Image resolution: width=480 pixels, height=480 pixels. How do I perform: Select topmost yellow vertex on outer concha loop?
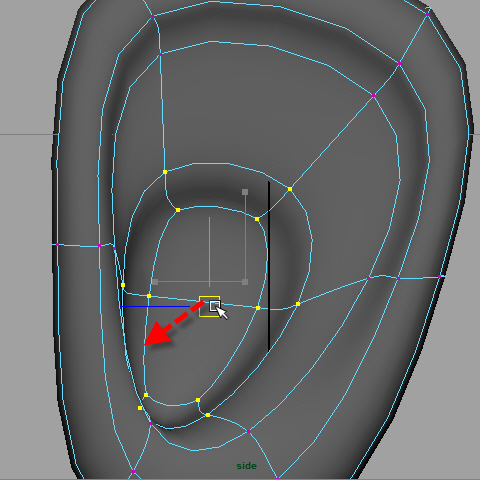(165, 172)
